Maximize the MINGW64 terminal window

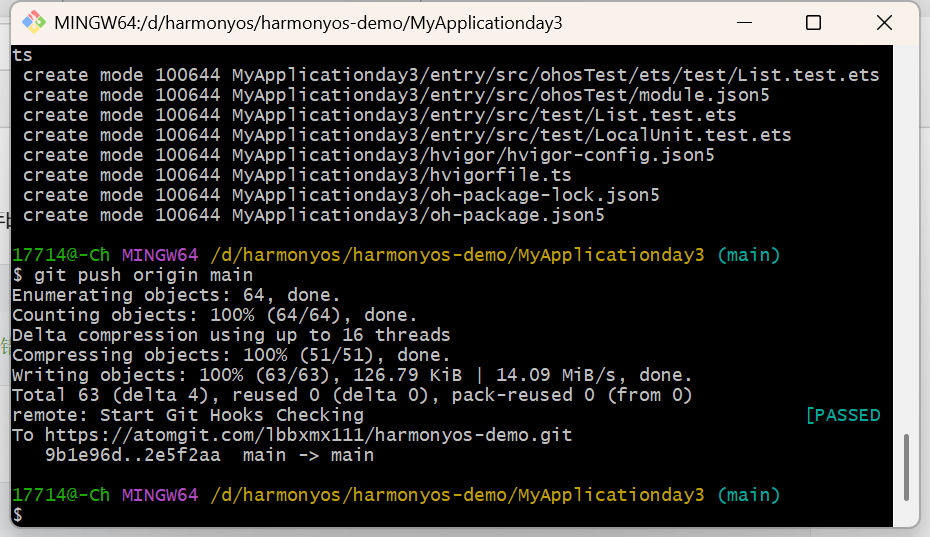[x=814, y=23]
